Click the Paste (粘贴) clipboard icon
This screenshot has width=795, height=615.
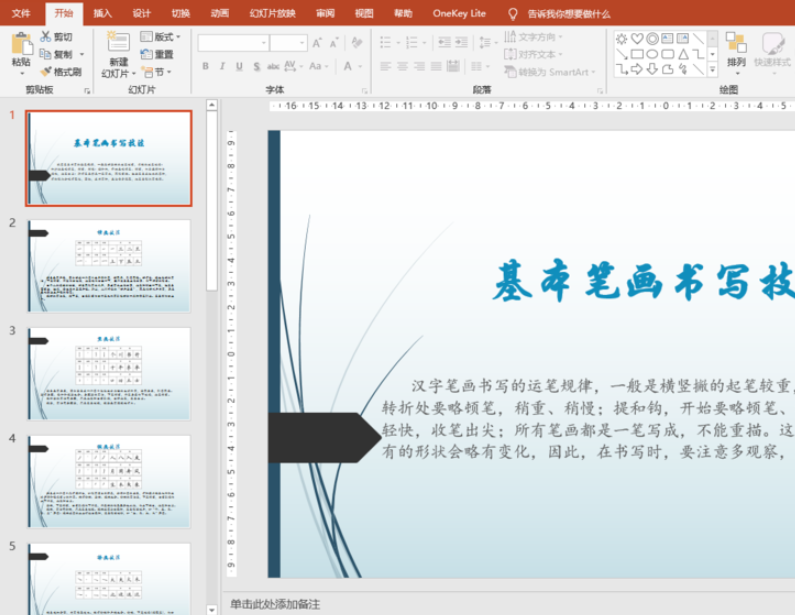[20, 43]
